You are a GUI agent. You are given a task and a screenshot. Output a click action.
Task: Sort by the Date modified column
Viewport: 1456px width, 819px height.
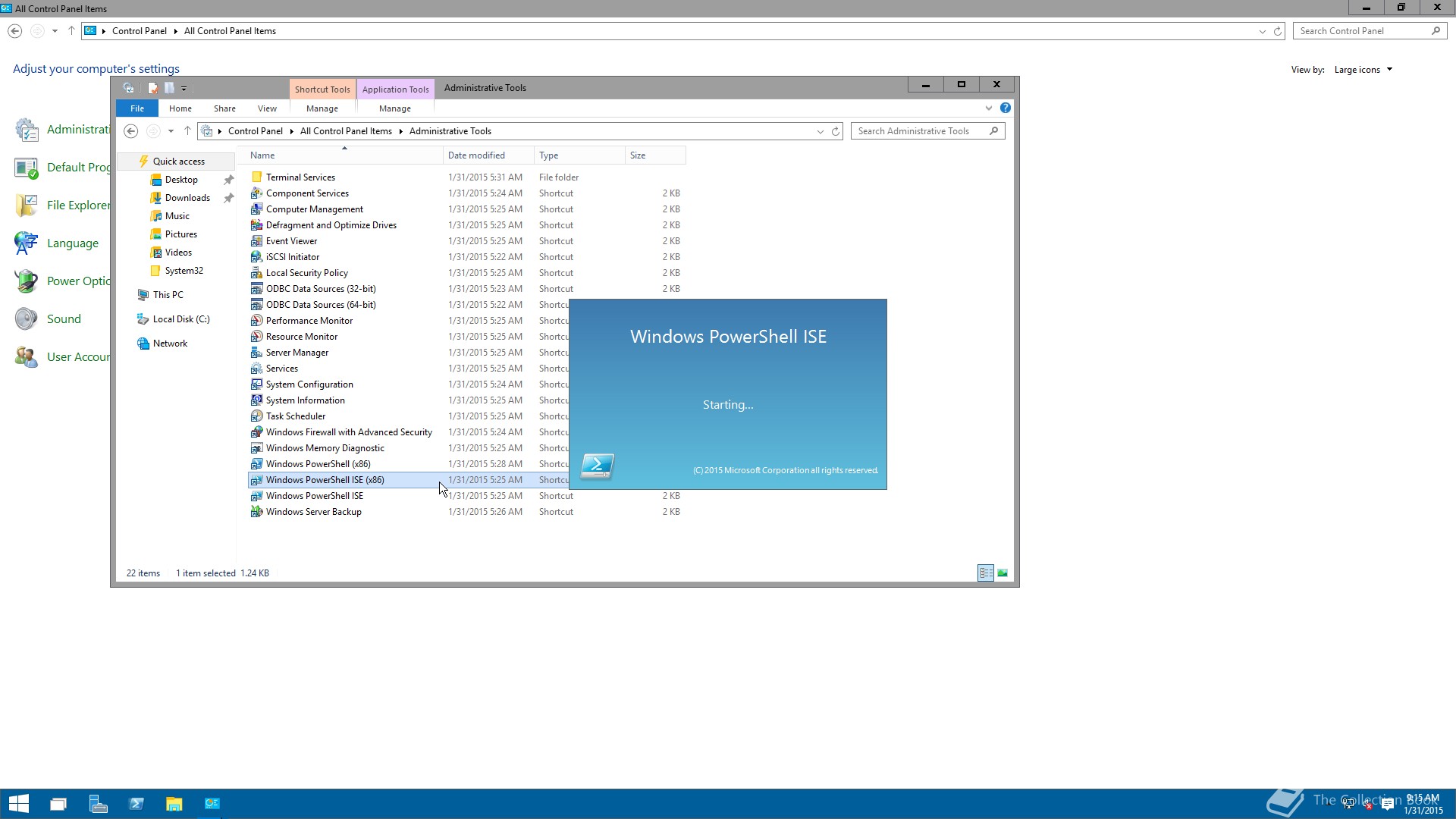(488, 155)
